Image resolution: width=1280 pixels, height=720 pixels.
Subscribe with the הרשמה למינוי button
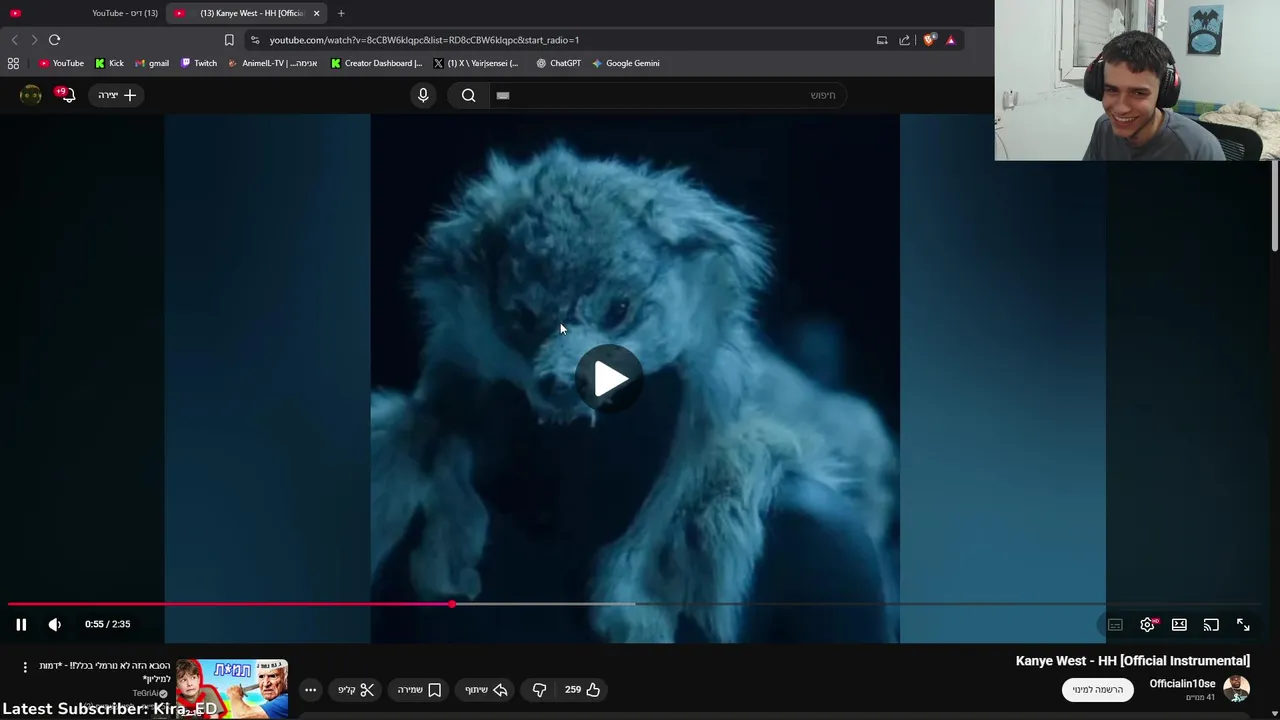[x=1098, y=689]
